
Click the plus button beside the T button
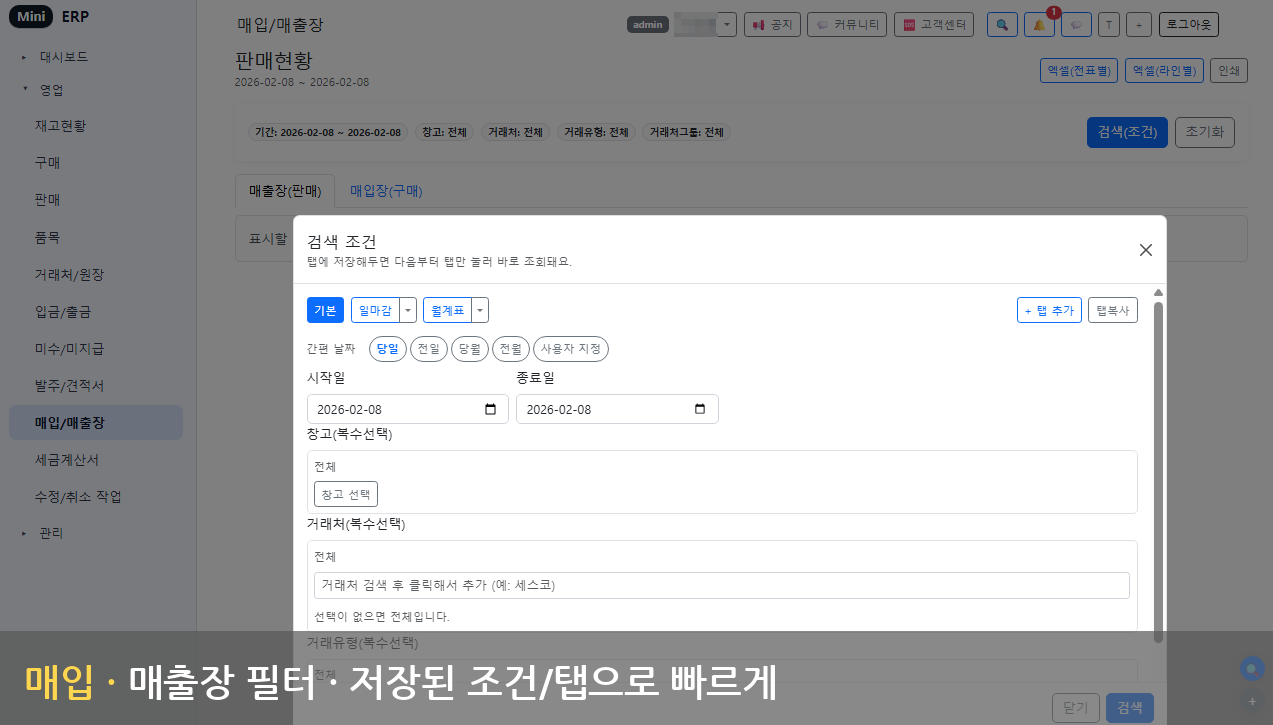point(1138,25)
